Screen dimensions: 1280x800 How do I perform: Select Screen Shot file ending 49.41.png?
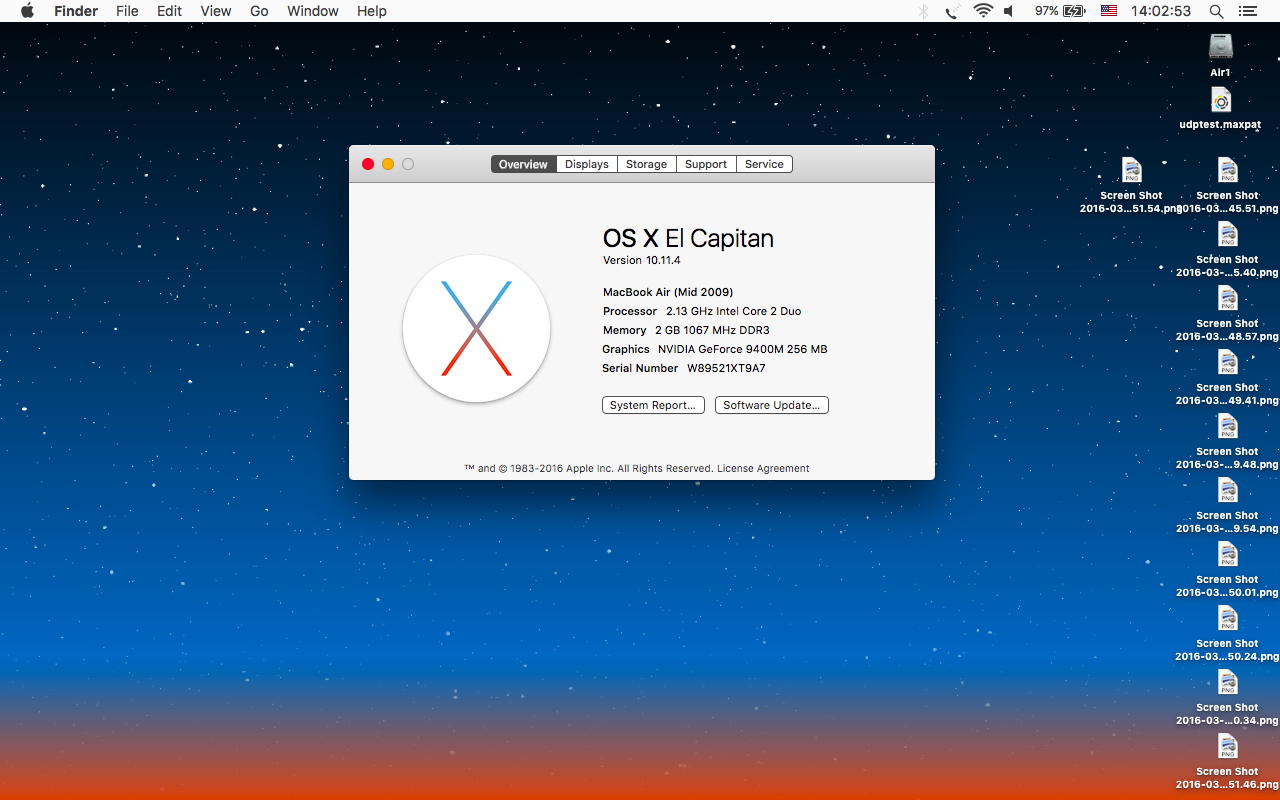point(1227,363)
